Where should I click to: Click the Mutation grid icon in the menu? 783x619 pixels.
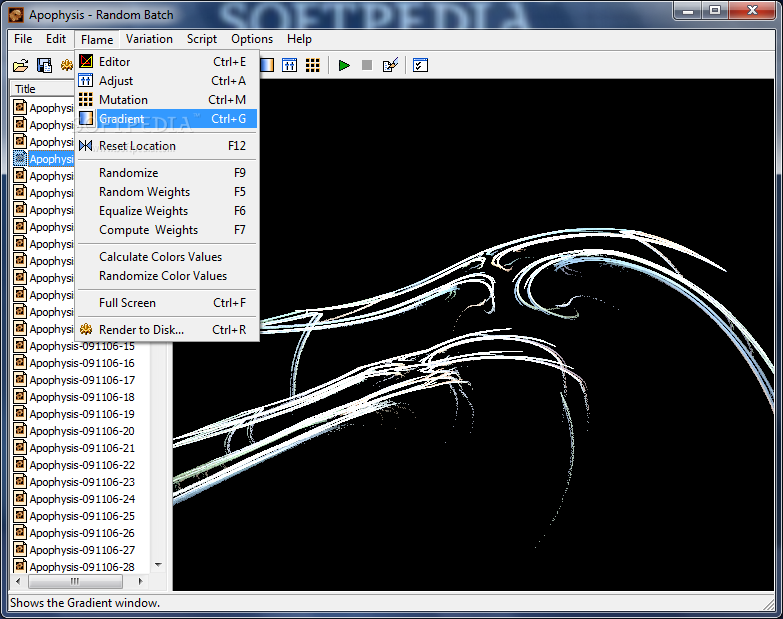click(x=86, y=99)
